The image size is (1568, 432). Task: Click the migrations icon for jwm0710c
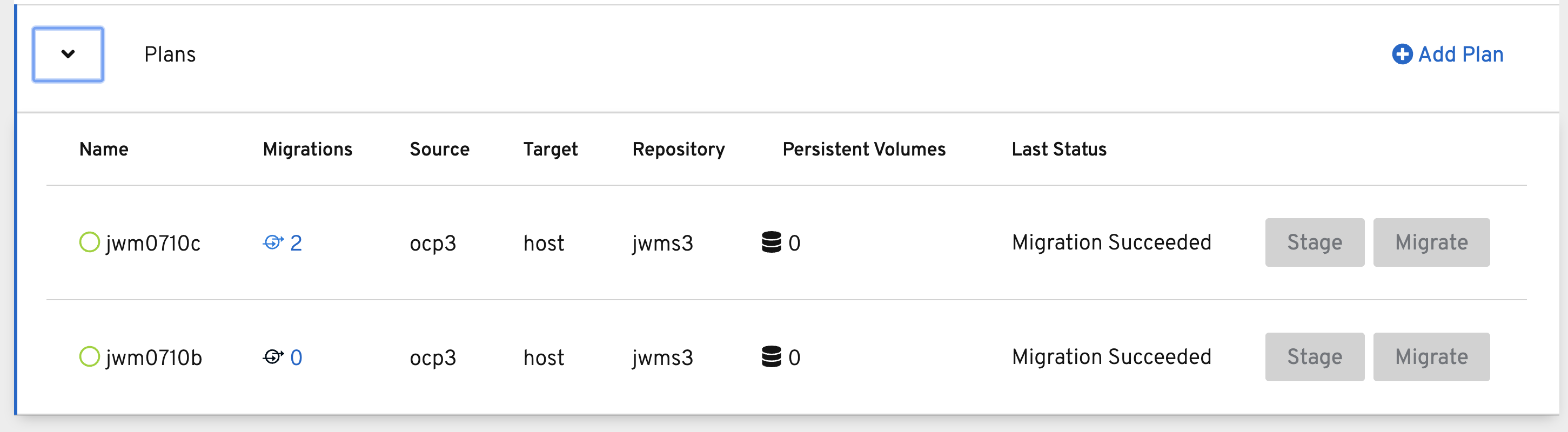point(273,242)
